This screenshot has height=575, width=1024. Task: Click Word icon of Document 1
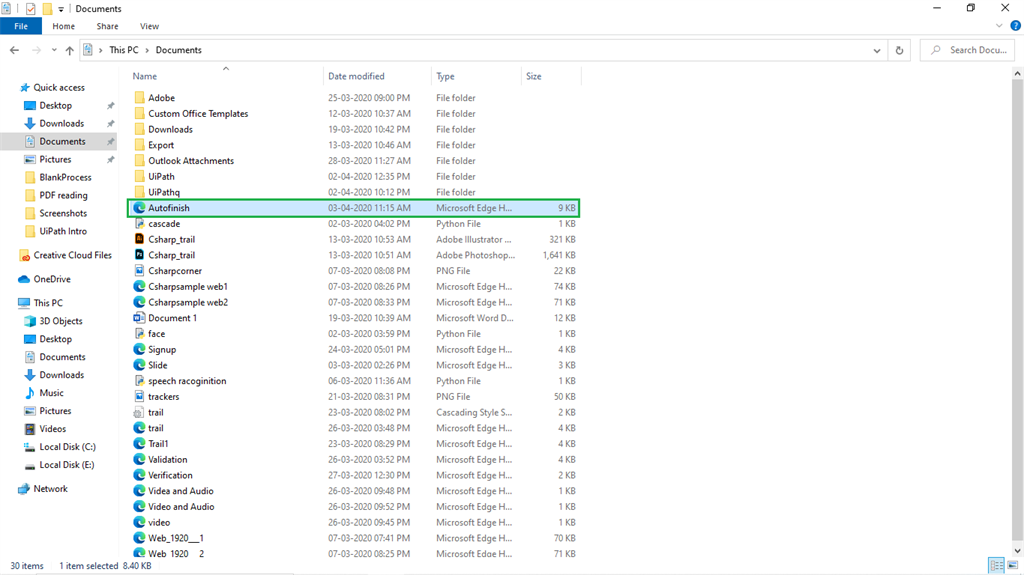139,318
